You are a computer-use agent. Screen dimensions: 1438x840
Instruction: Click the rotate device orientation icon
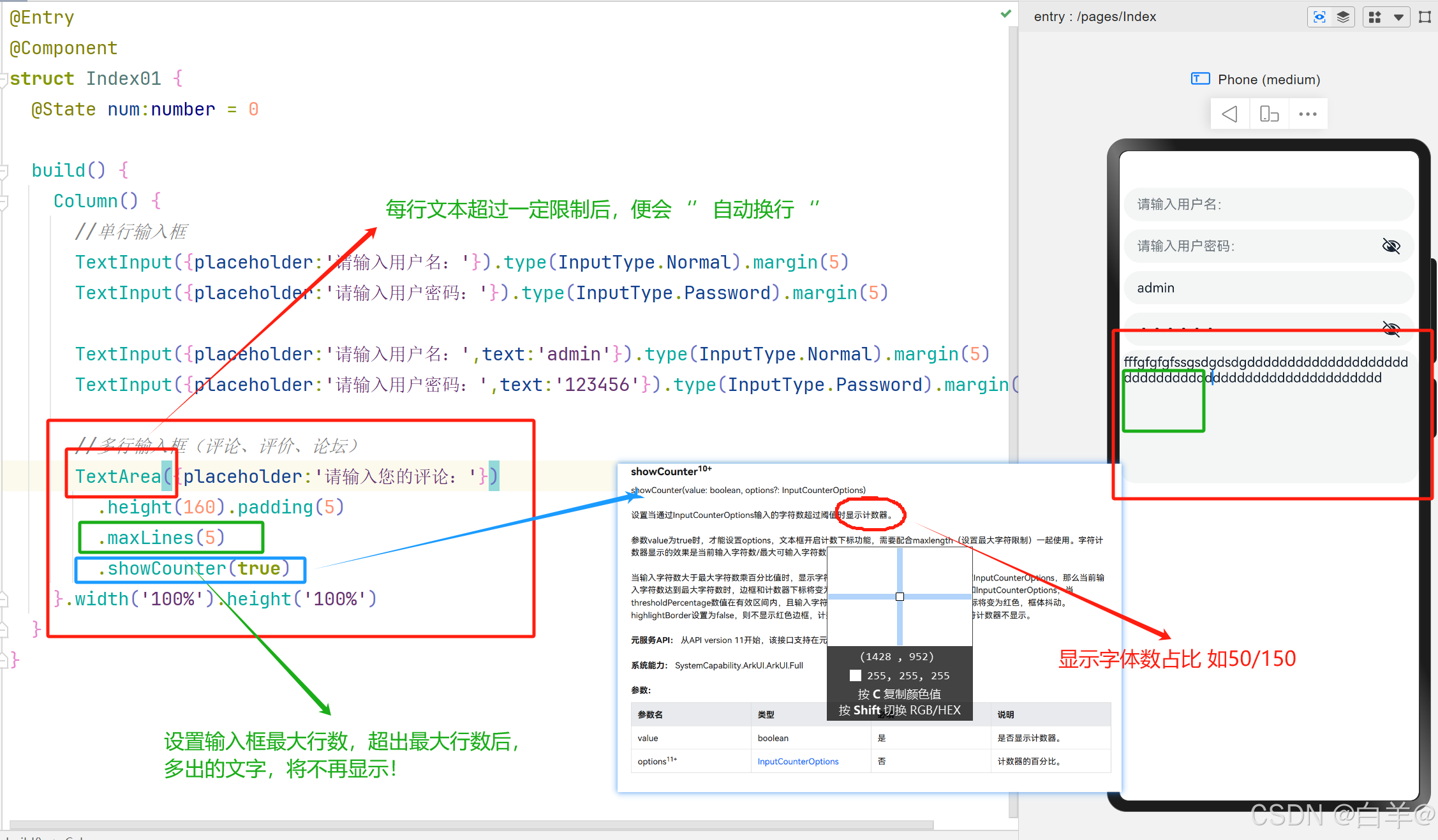1269,114
